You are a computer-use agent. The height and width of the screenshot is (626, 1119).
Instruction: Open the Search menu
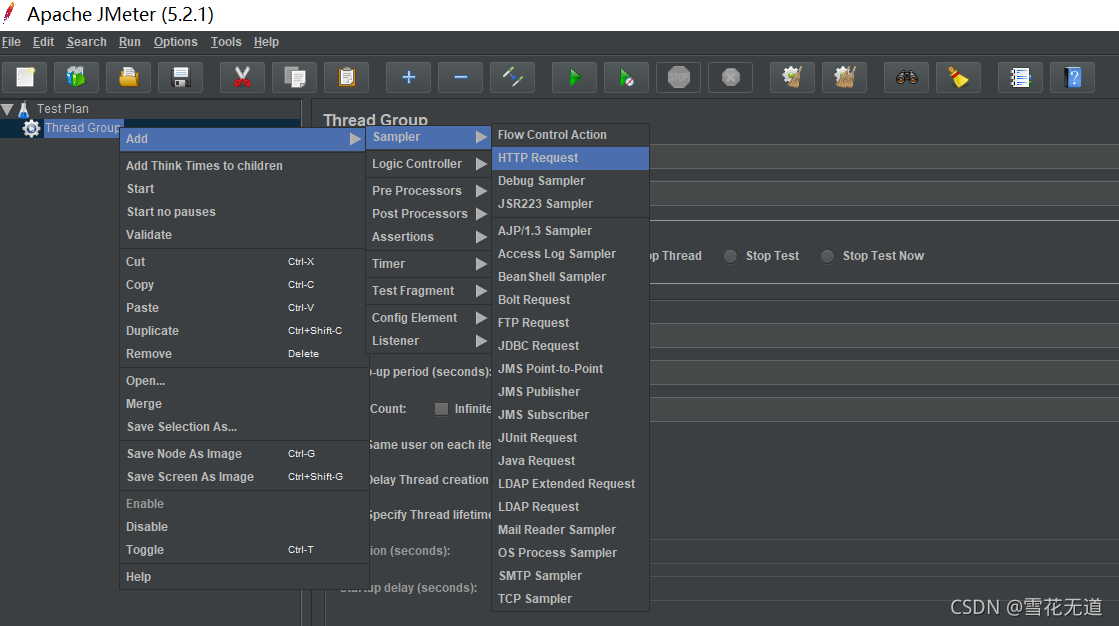coord(86,42)
